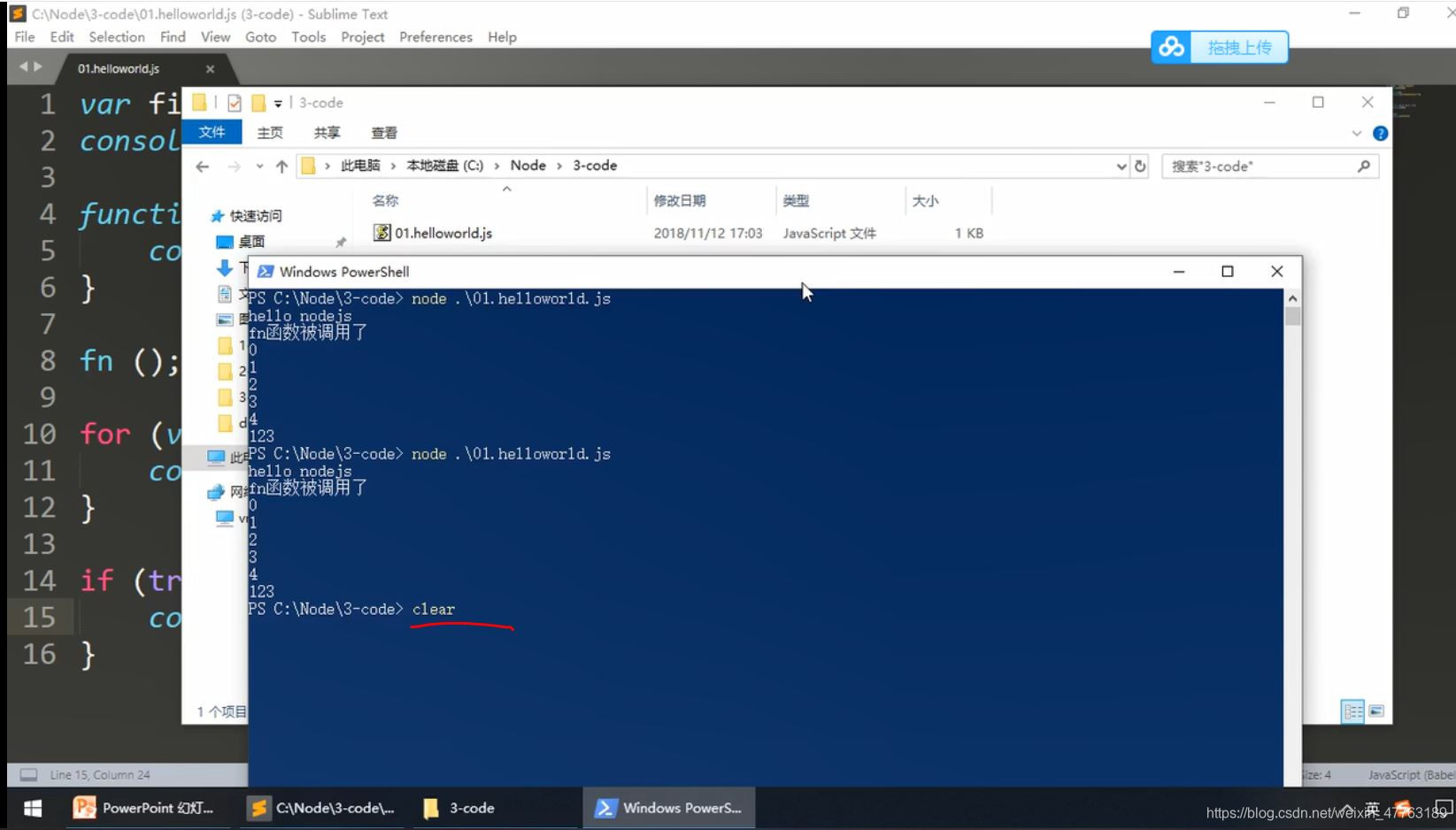This screenshot has height=830, width=1456.
Task: Open the customize quick access toolbar dropdown
Action: pos(278,104)
